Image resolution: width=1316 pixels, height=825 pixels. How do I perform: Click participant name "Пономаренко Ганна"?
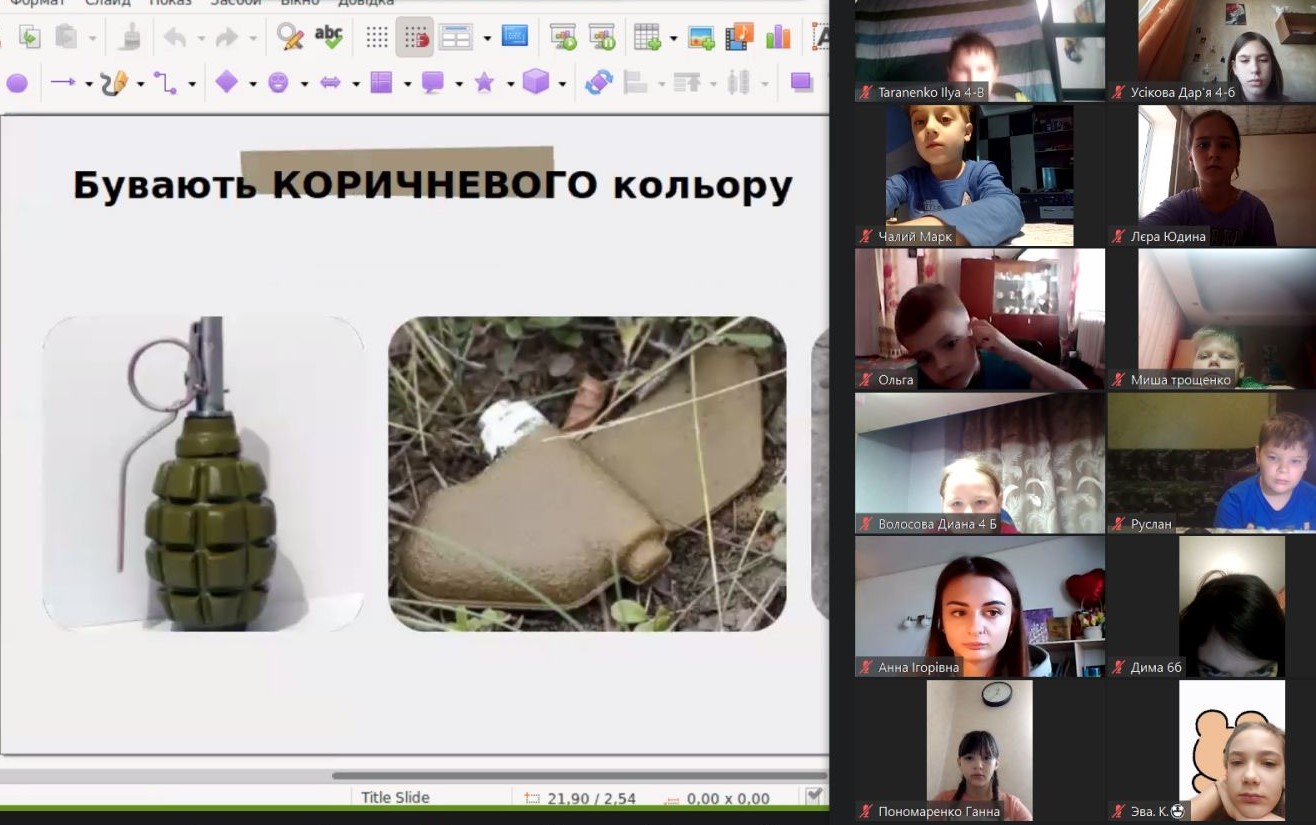tap(939, 811)
